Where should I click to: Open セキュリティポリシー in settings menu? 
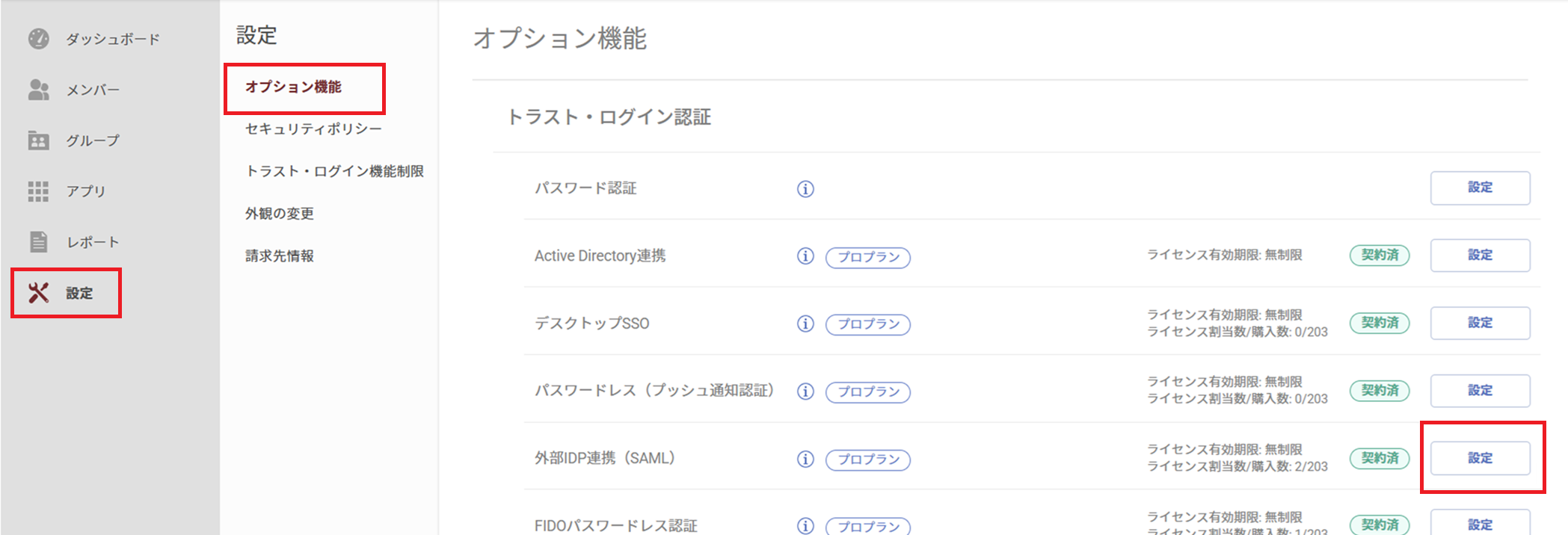point(313,129)
